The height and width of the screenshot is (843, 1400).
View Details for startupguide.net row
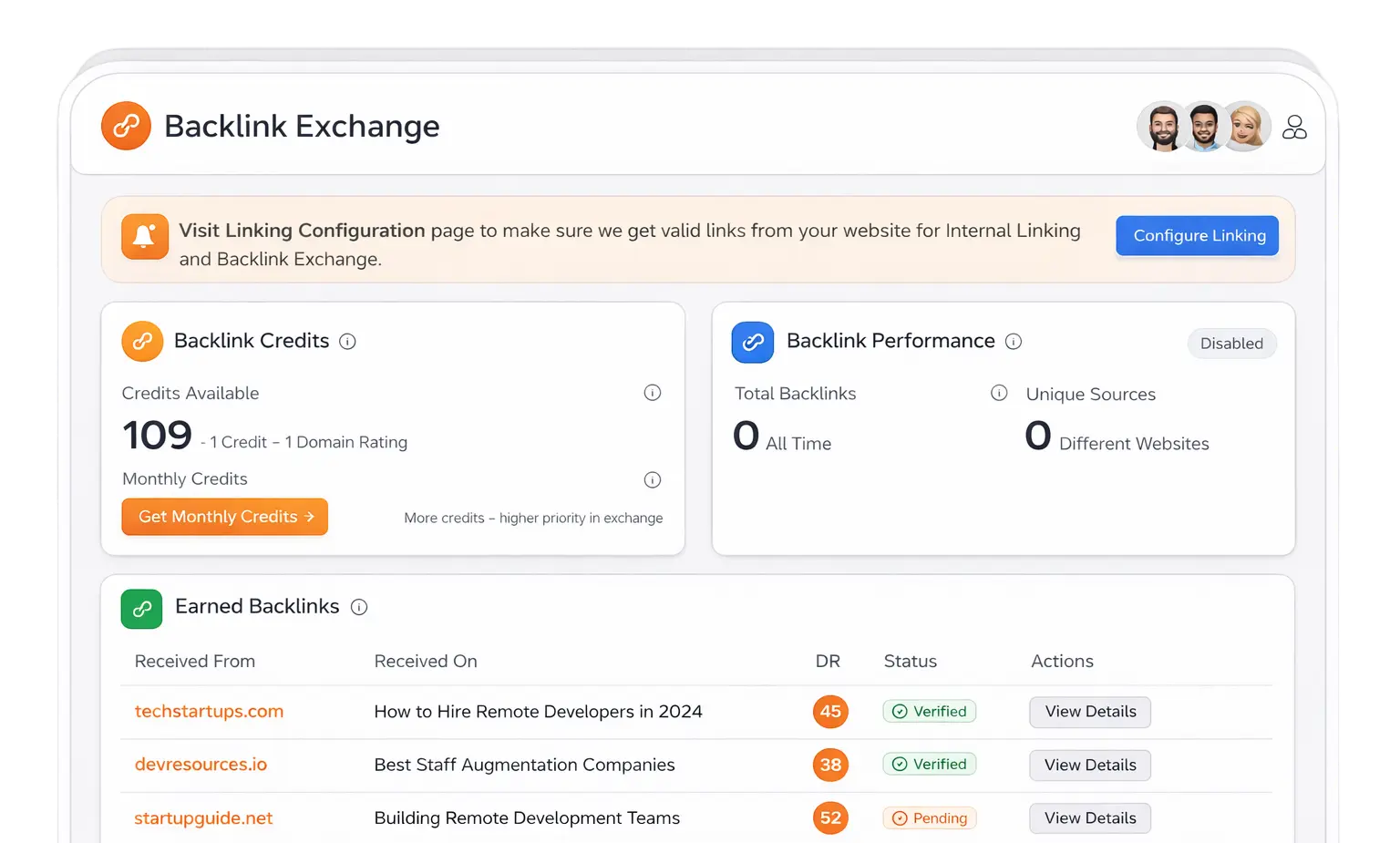pyautogui.click(x=1090, y=818)
